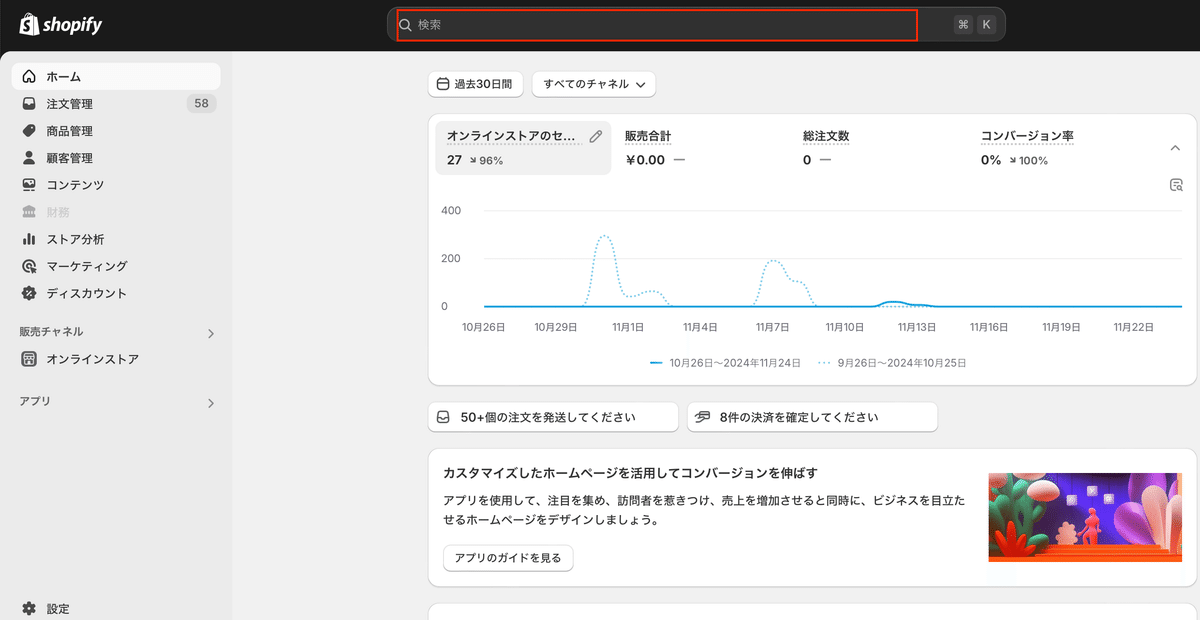
Task: Click the 10月26日〜2024年11月24日 legend entry
Action: (725, 363)
